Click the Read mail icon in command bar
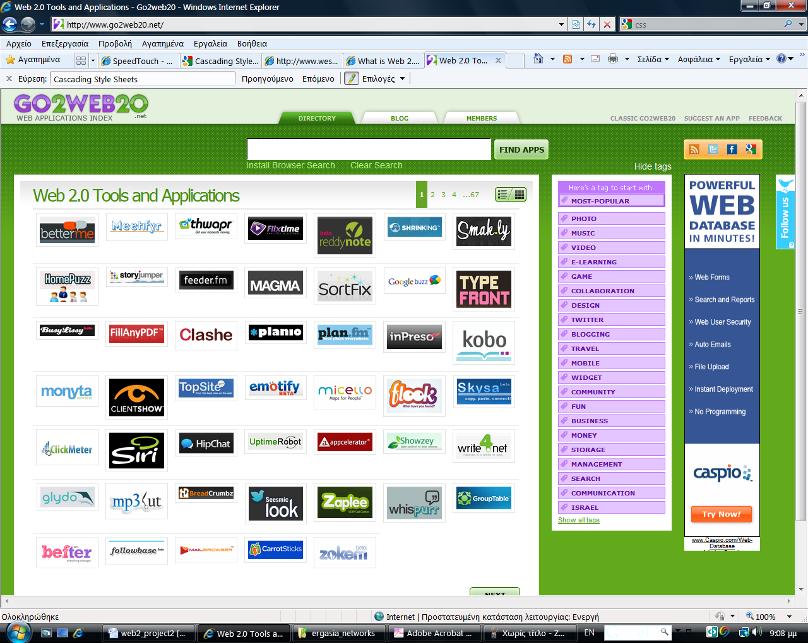Viewport: 808px width, 643px height. (595, 59)
